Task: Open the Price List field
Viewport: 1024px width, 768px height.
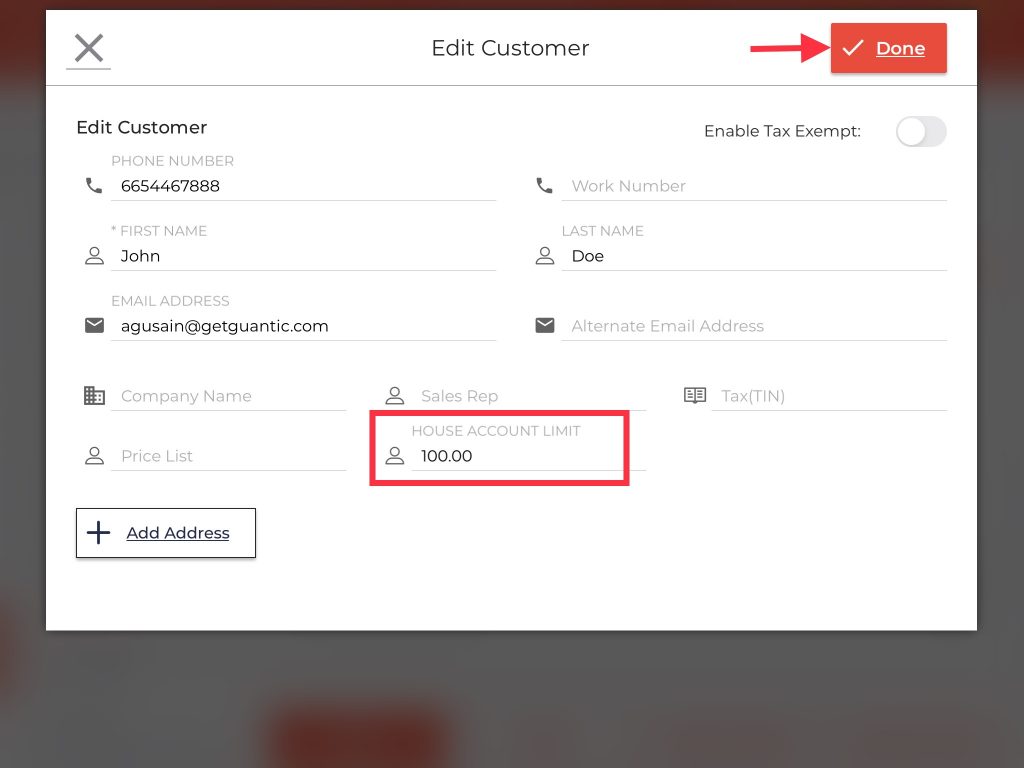Action: [228, 456]
